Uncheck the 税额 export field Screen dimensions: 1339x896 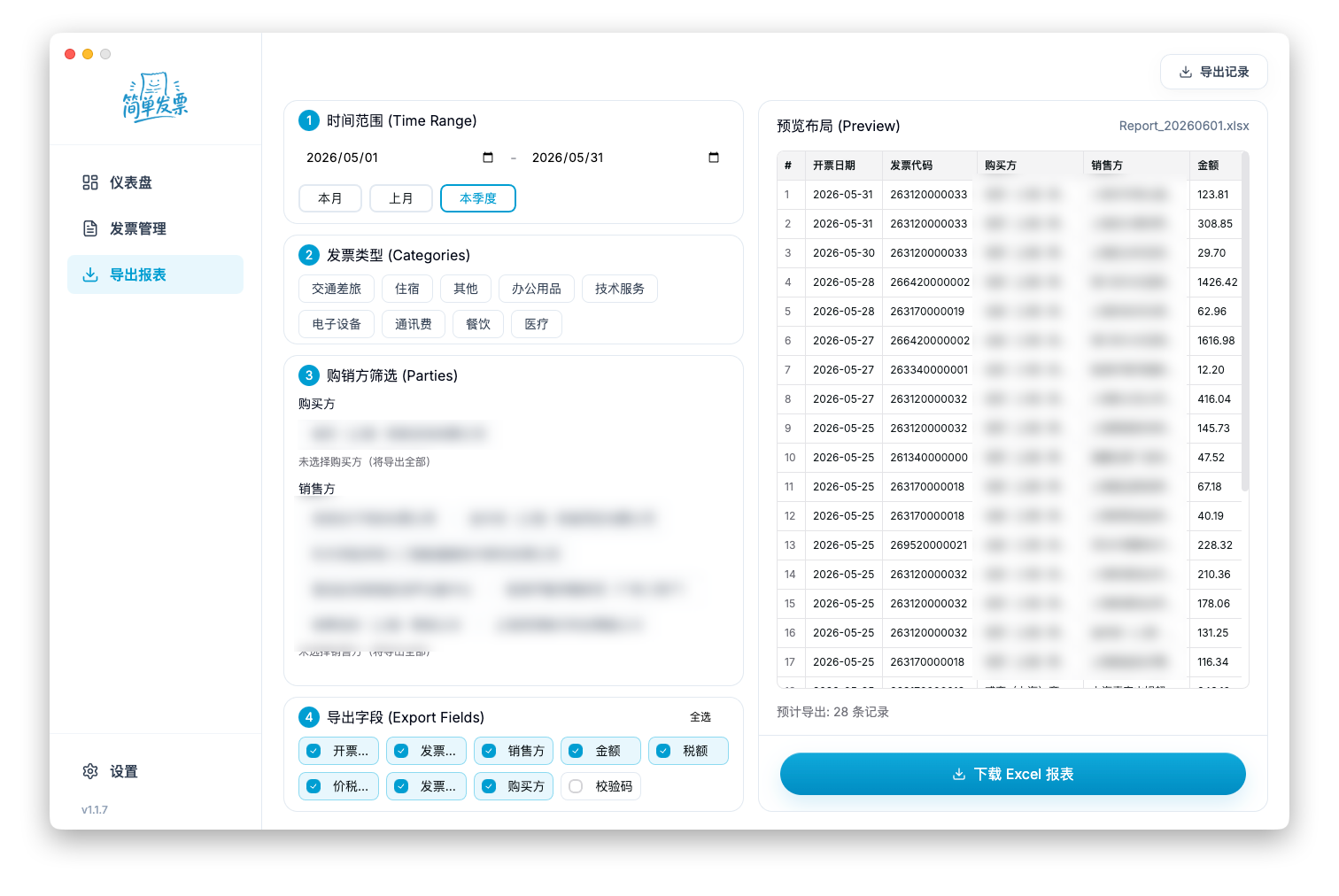pyautogui.click(x=689, y=751)
